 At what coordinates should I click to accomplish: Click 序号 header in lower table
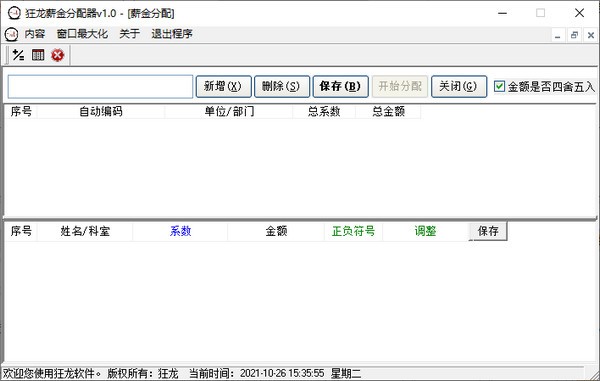click(x=21, y=231)
